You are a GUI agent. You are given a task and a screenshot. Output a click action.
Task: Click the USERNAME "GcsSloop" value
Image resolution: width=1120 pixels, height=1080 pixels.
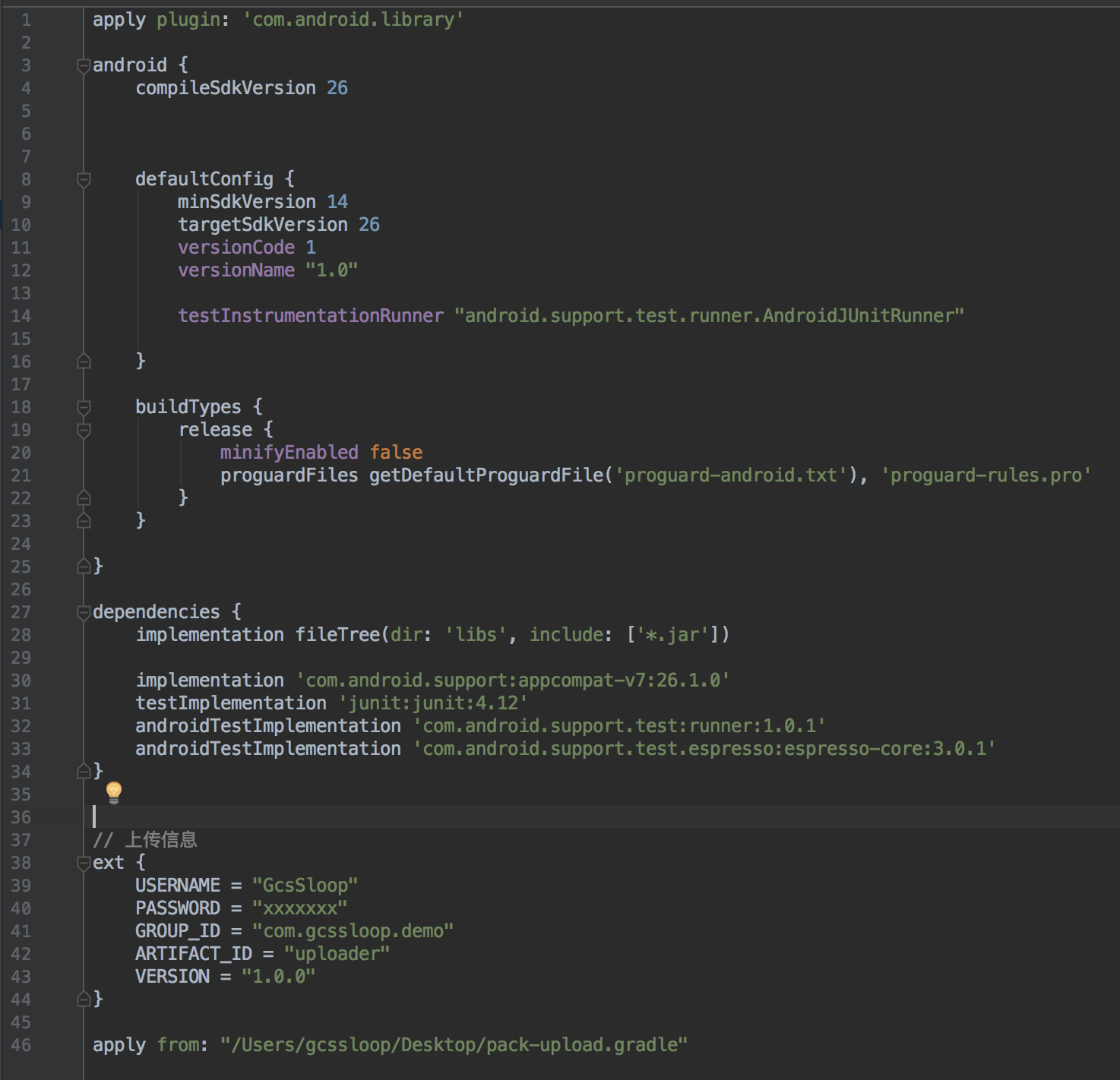click(305, 886)
